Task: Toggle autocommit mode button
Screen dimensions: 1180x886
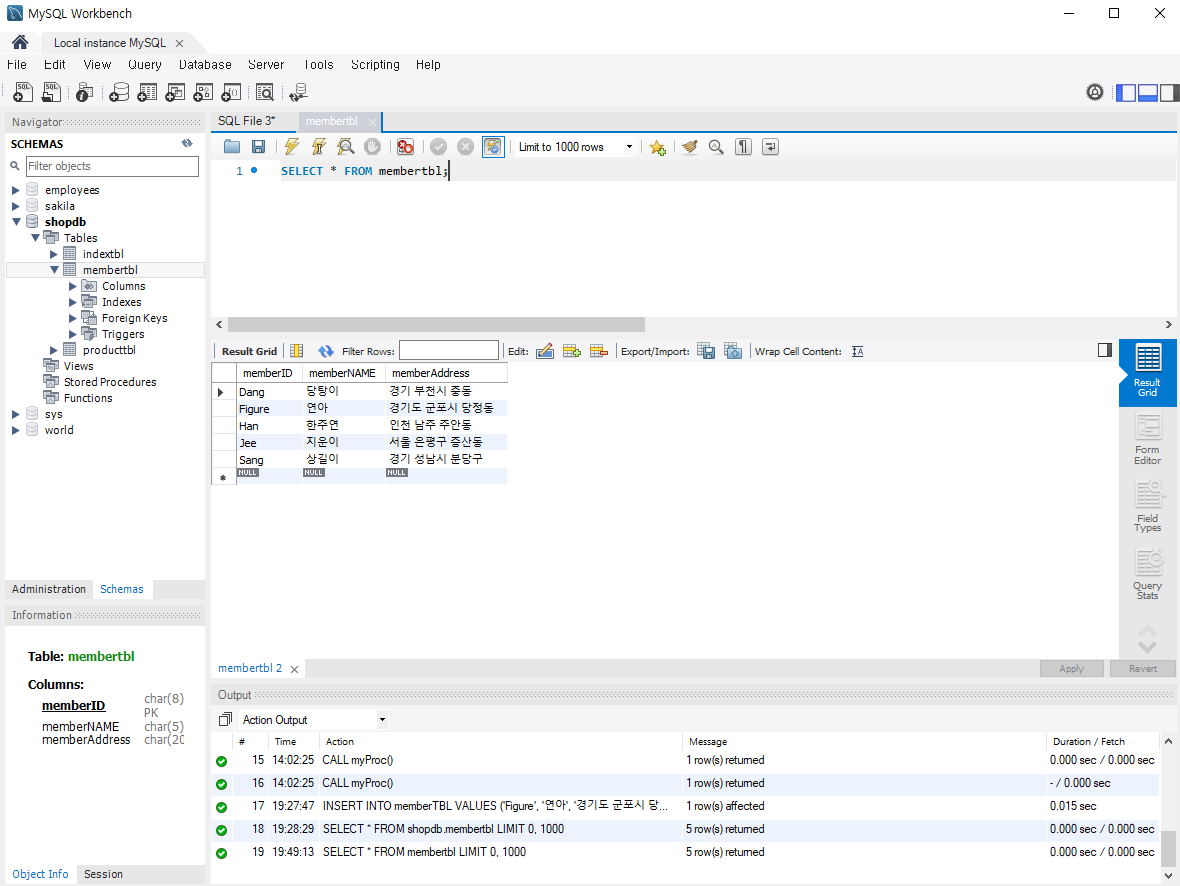Action: pos(493,147)
